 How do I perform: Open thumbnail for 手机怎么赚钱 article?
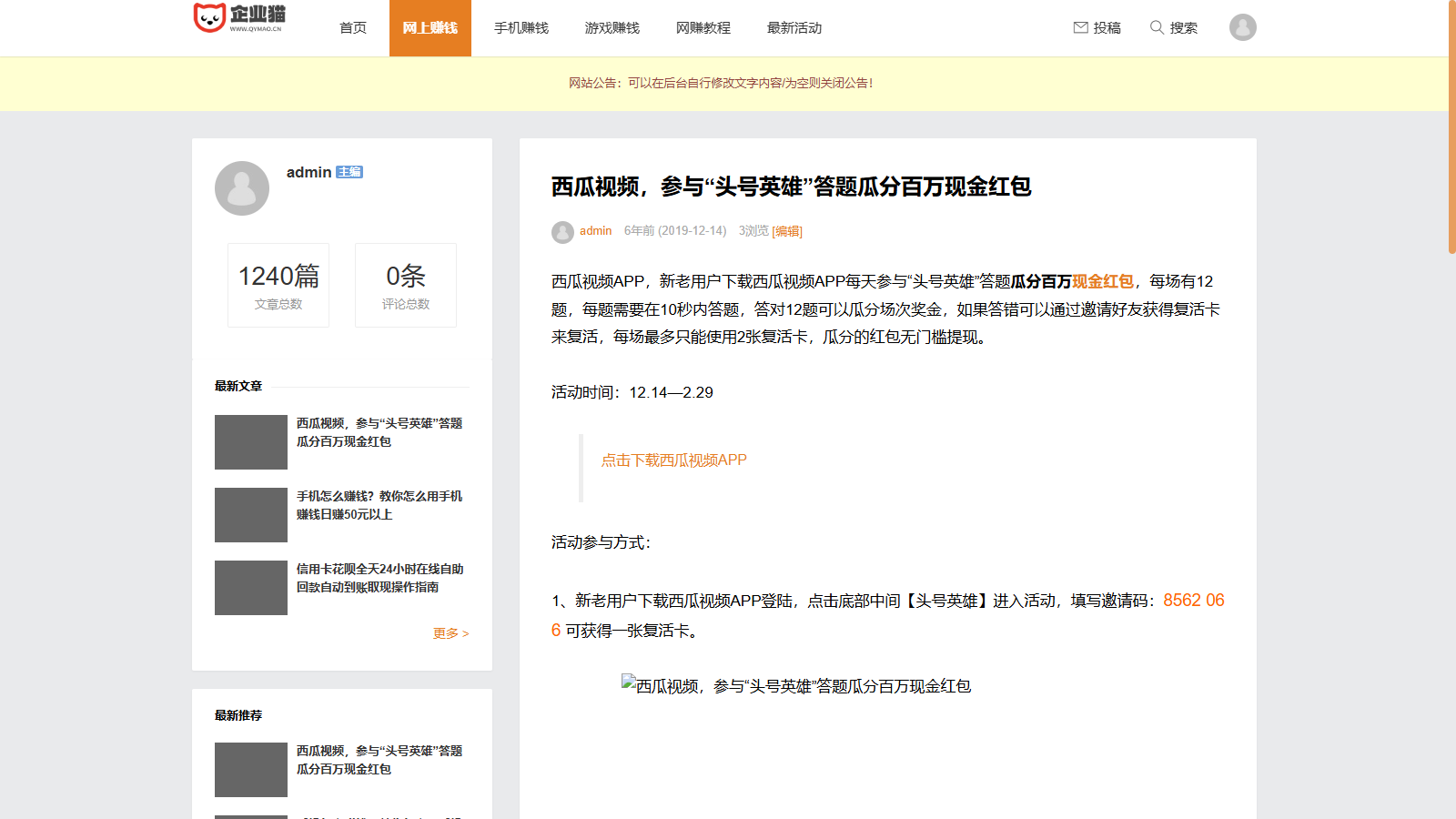click(251, 515)
